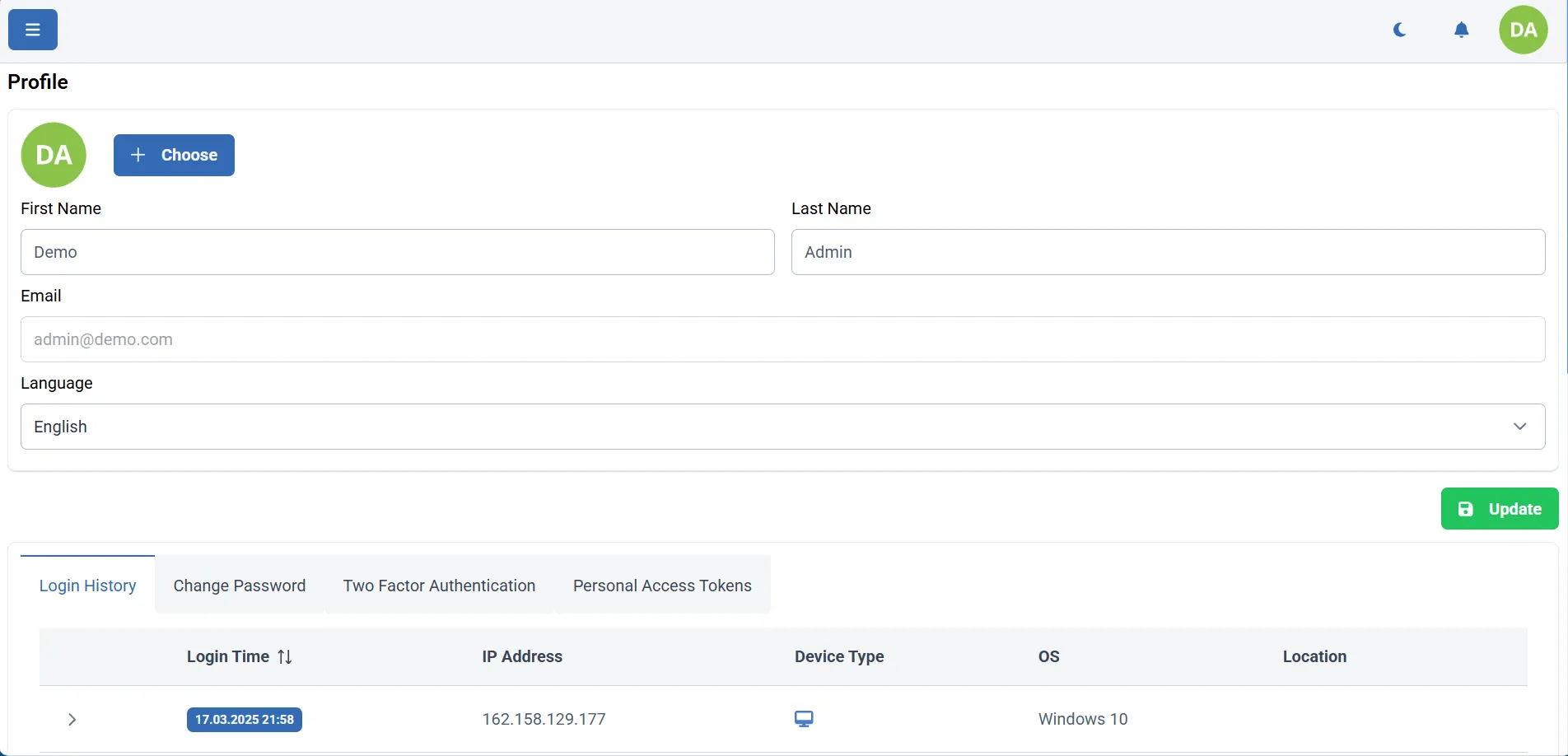Screen dimensions: 1568x756
Task: Click inside the Email input field
Action: [x=782, y=339]
